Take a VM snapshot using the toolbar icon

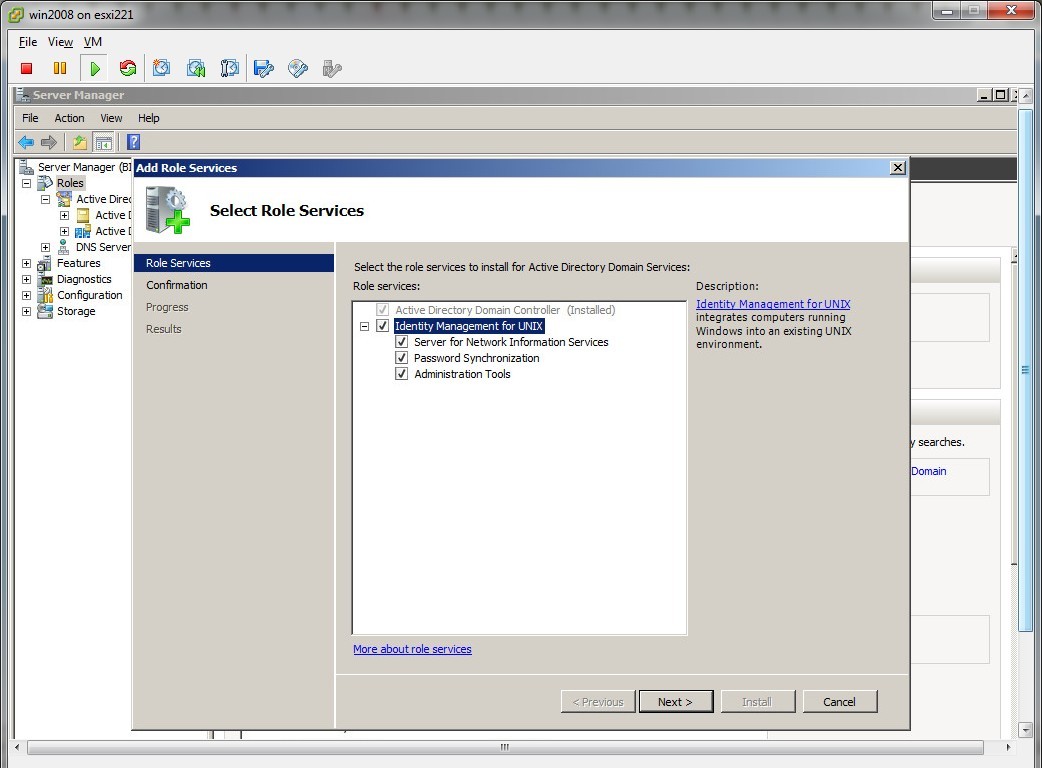point(162,68)
